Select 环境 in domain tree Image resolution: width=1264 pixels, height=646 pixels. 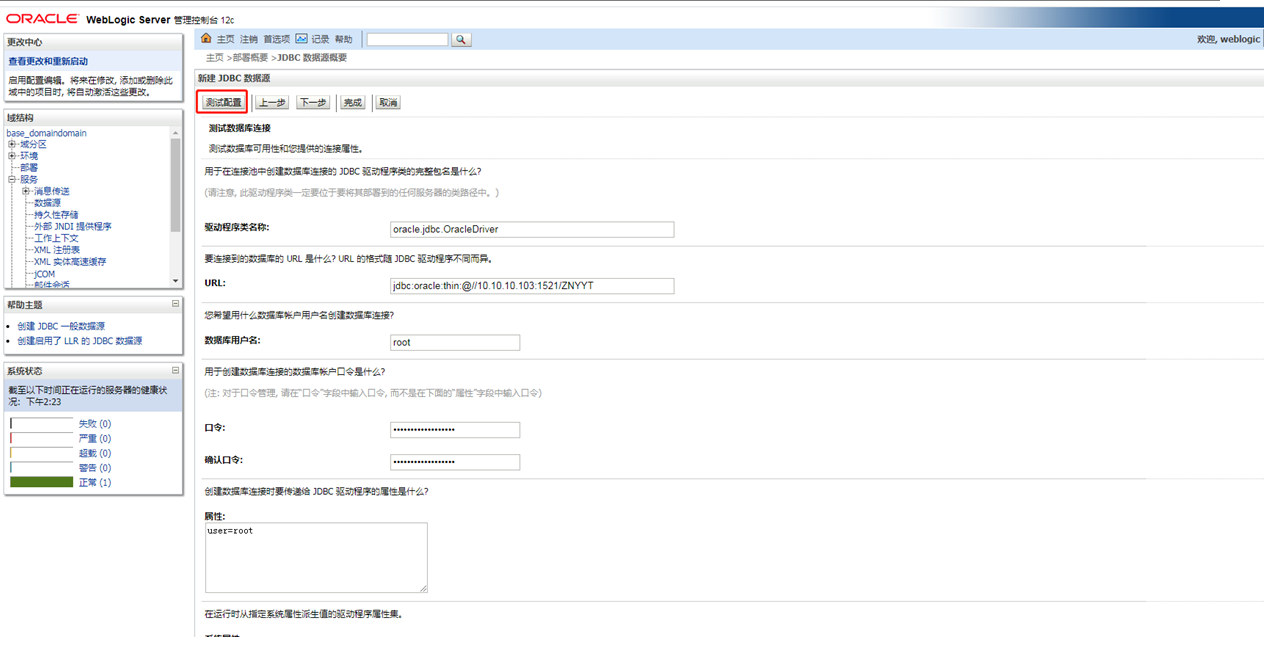(x=29, y=156)
